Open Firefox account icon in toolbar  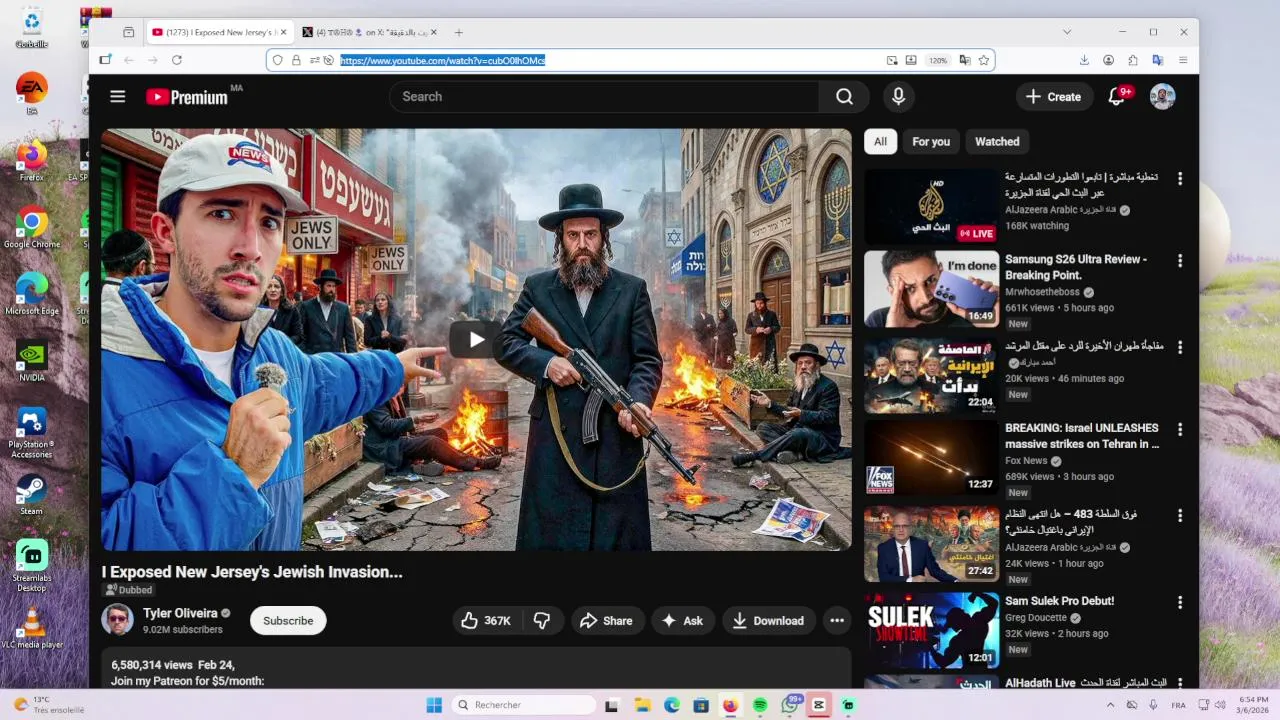pos(1108,60)
